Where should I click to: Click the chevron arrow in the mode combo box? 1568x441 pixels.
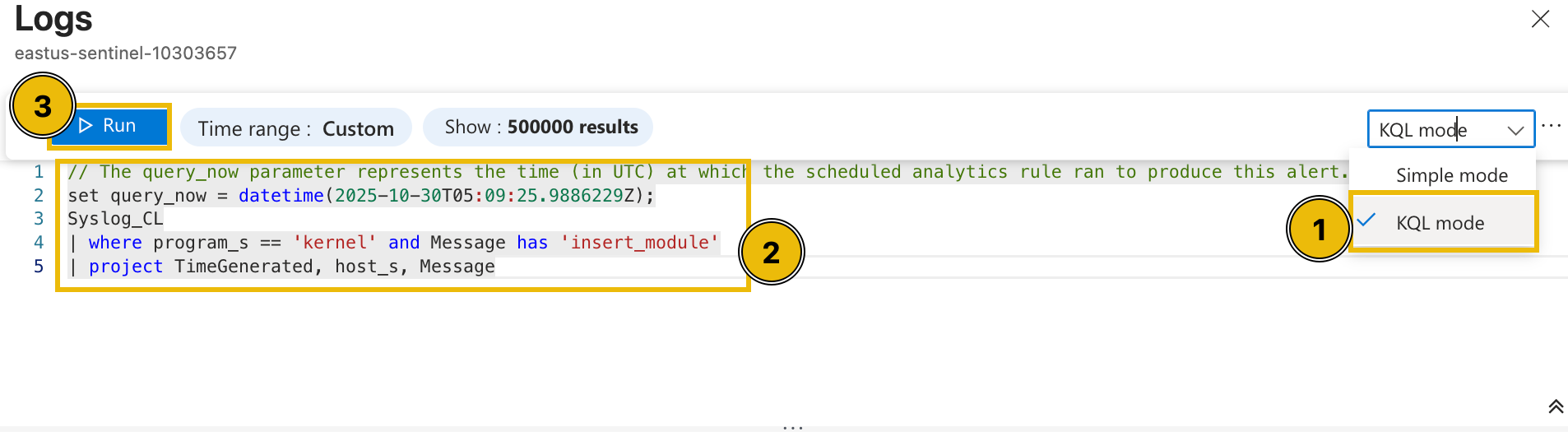click(x=1515, y=130)
